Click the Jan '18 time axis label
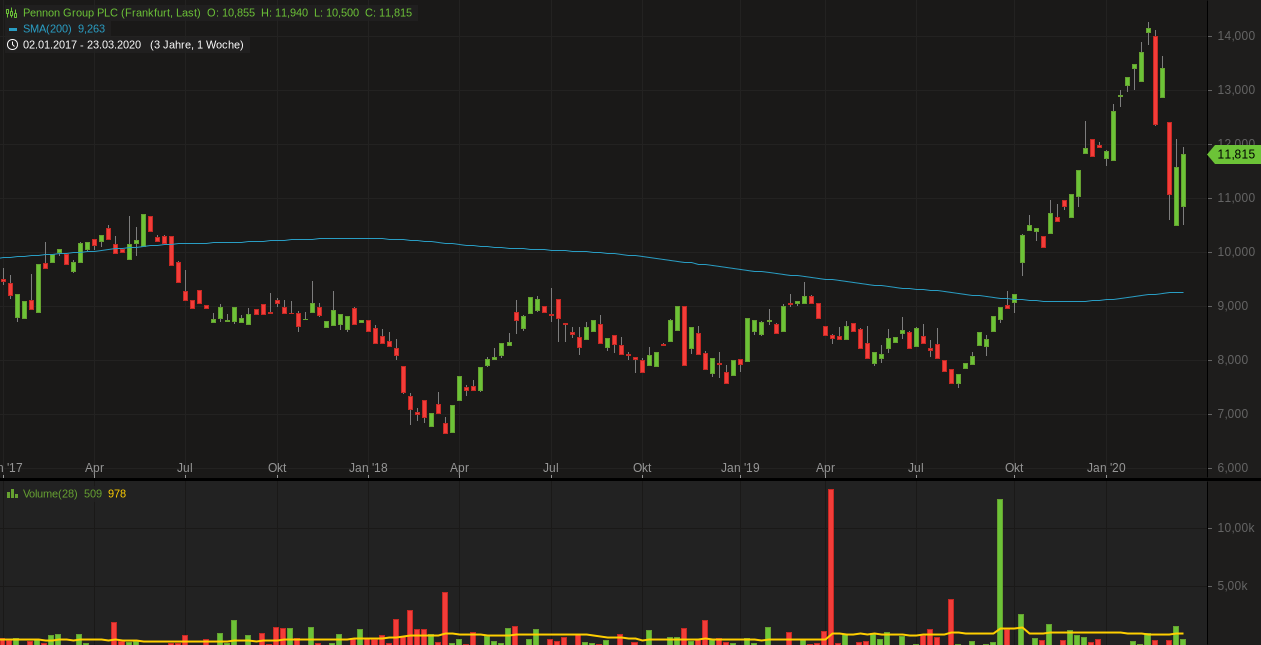 [368, 468]
